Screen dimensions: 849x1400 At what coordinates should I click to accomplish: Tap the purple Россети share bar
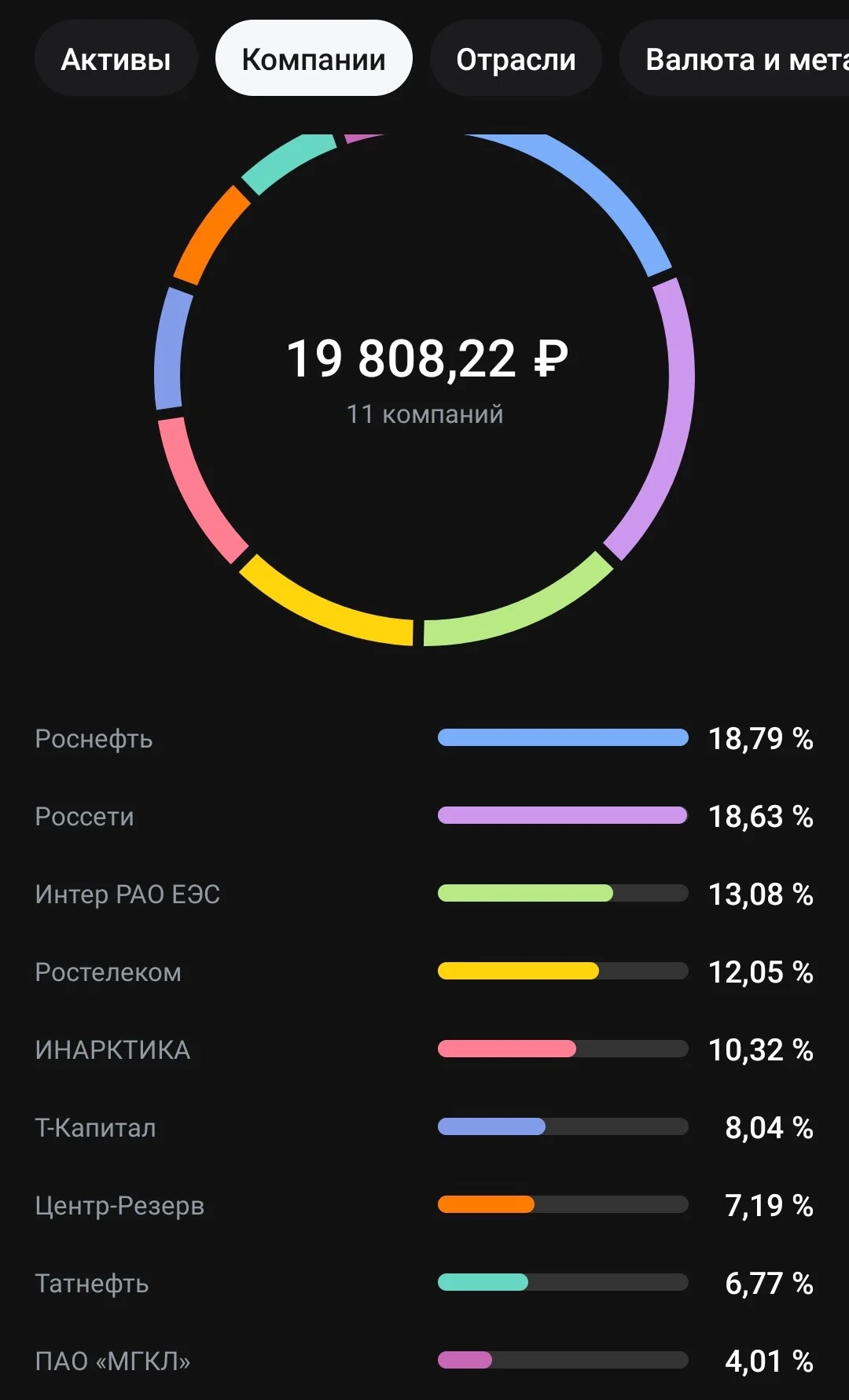(x=563, y=815)
